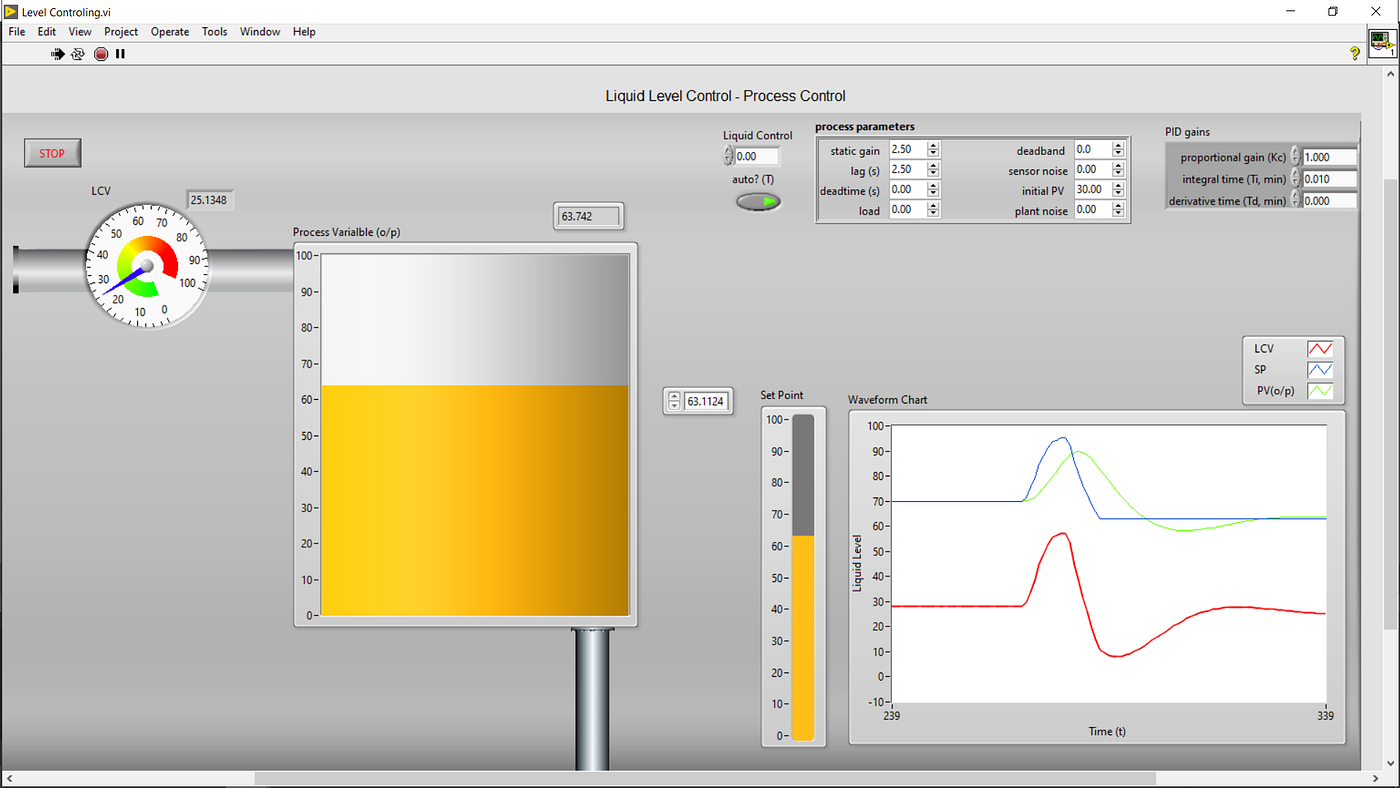1400x788 pixels.
Task: Pause VI execution using the Pause icon
Action: (x=120, y=53)
